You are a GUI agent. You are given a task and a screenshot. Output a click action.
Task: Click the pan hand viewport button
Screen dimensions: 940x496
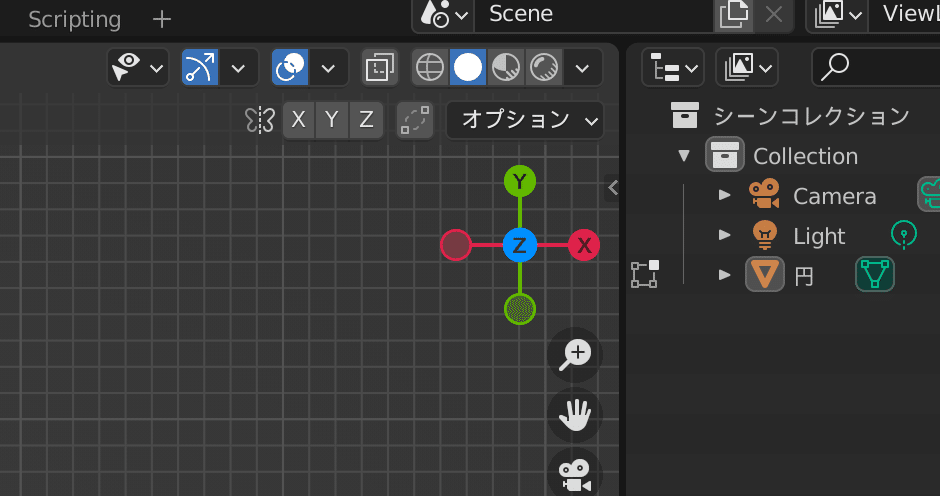pos(575,415)
